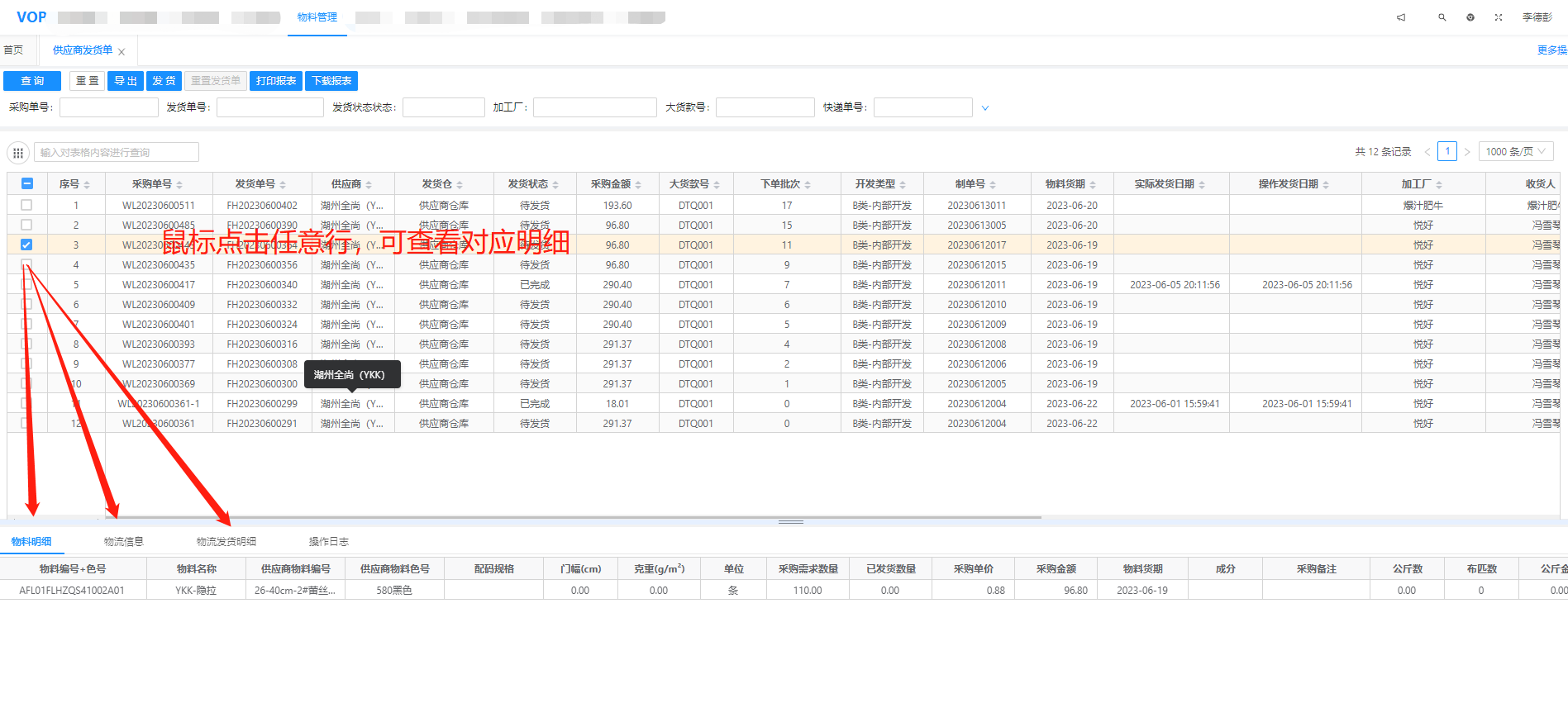This screenshot has width=1568, height=703.
Task: Close the 供应商发货单 tab
Action: coord(122,52)
